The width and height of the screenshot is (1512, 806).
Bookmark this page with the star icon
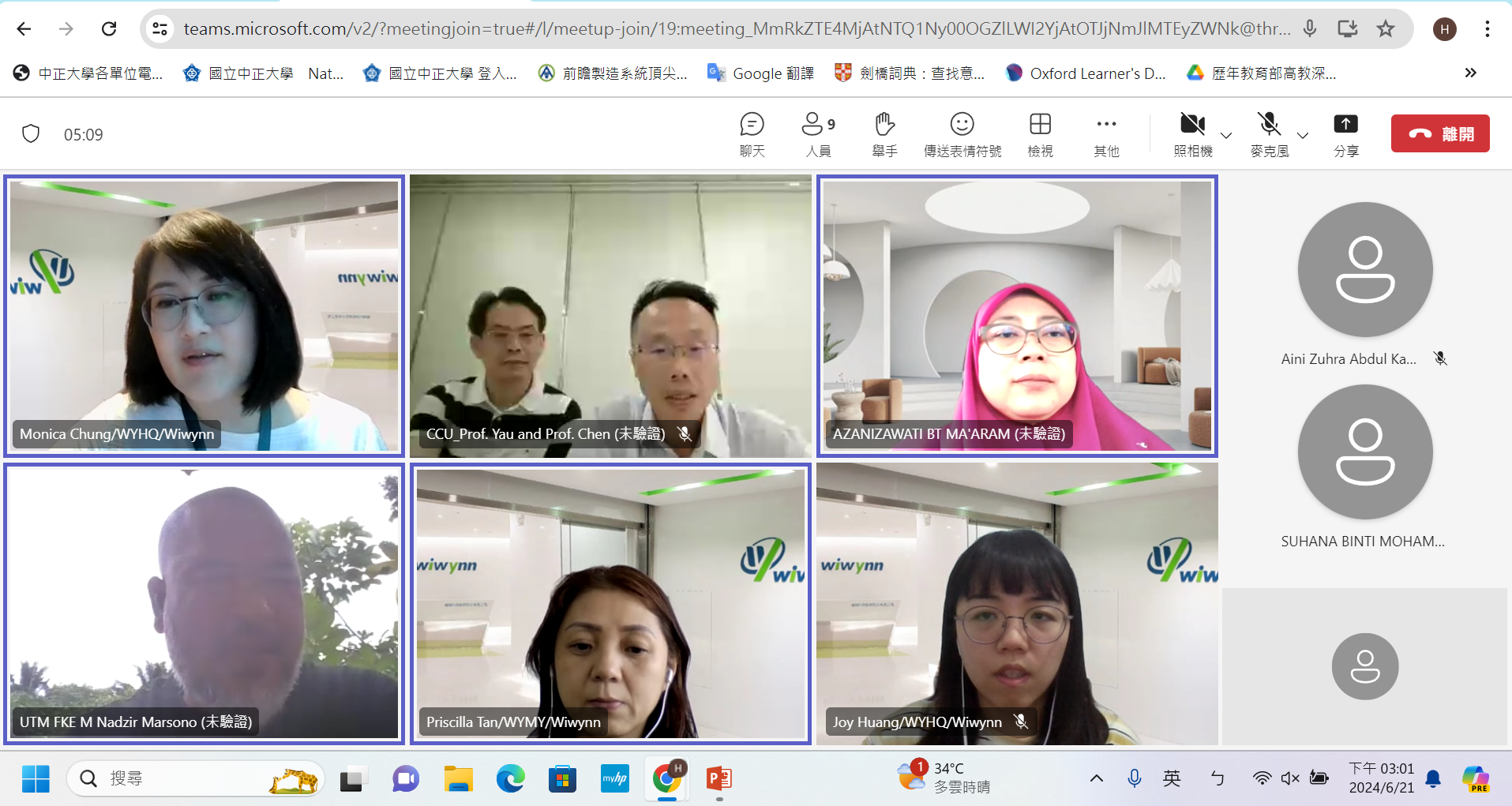(1385, 29)
